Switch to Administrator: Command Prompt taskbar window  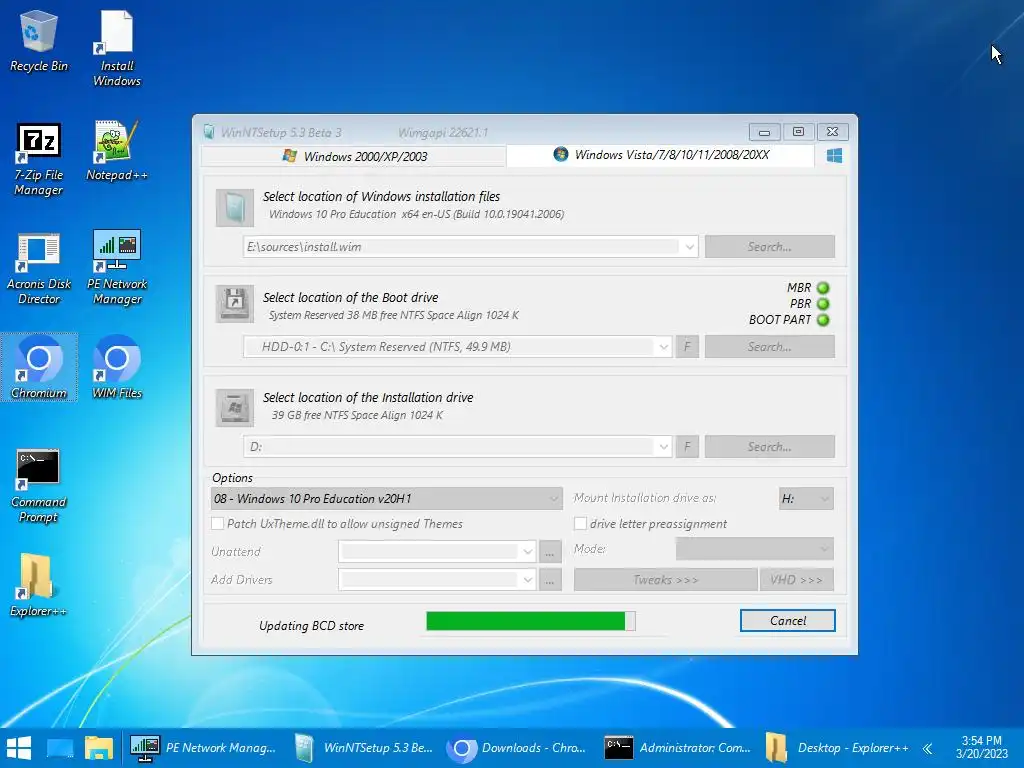point(678,748)
